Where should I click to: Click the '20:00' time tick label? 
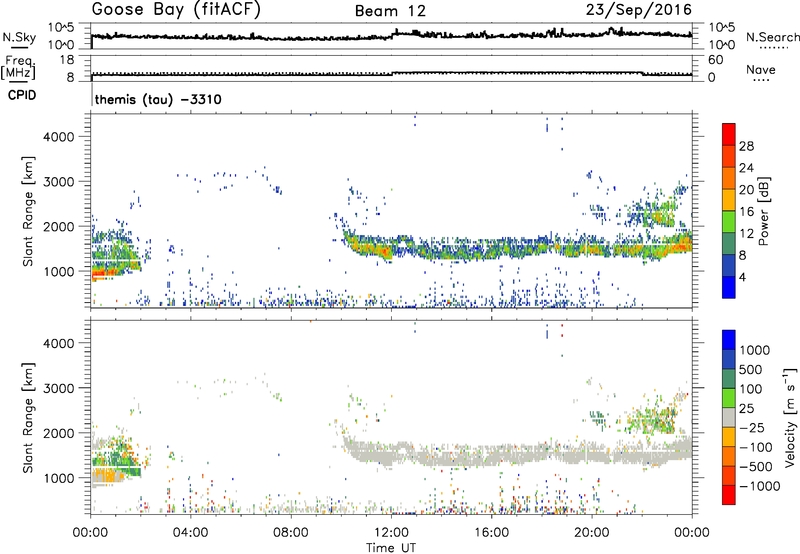(x=591, y=533)
